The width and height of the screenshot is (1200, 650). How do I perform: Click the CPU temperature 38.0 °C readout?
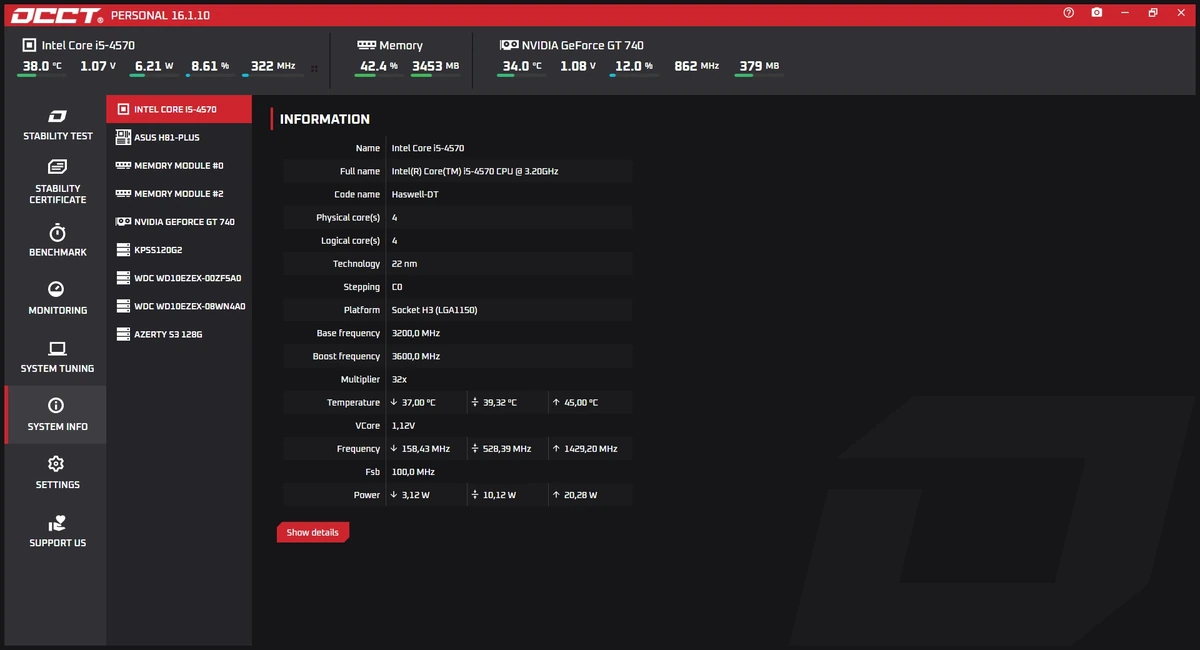(42, 66)
